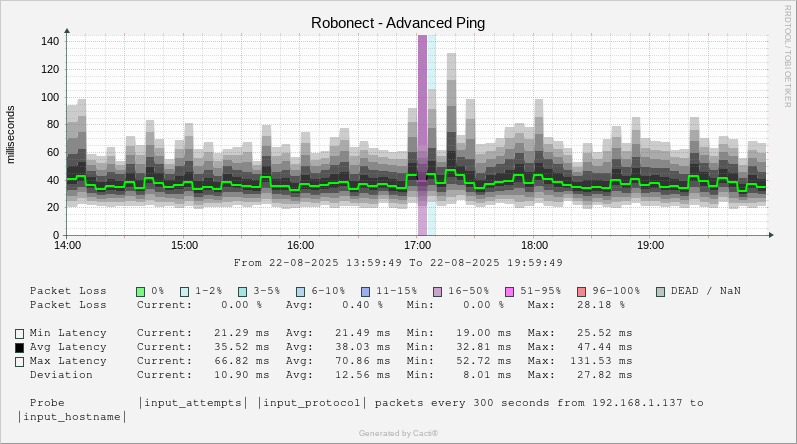Viewport: 797px width, 444px height.
Task: Click the 100 y-axis value
Action: pos(50,97)
